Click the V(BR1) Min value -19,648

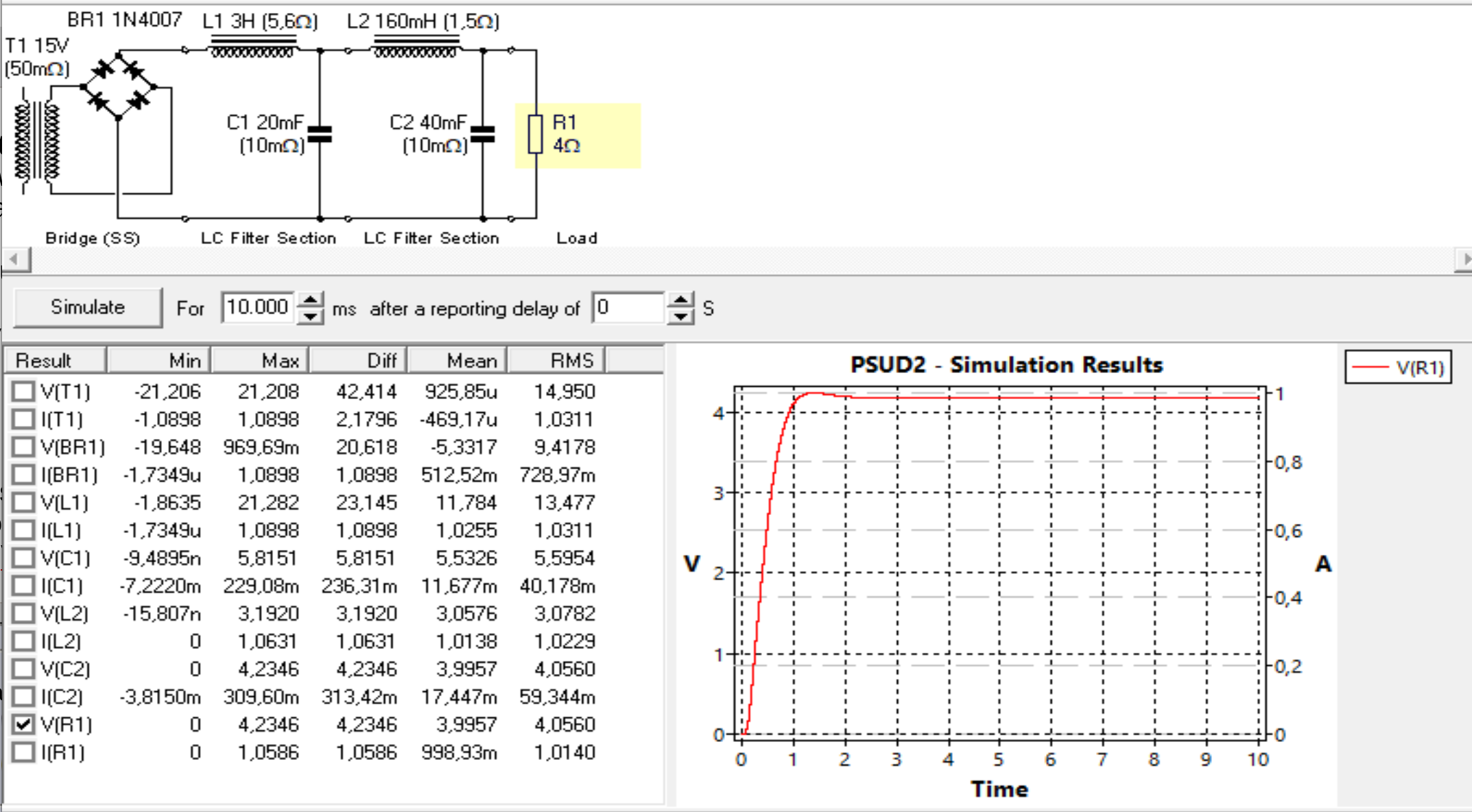167,447
